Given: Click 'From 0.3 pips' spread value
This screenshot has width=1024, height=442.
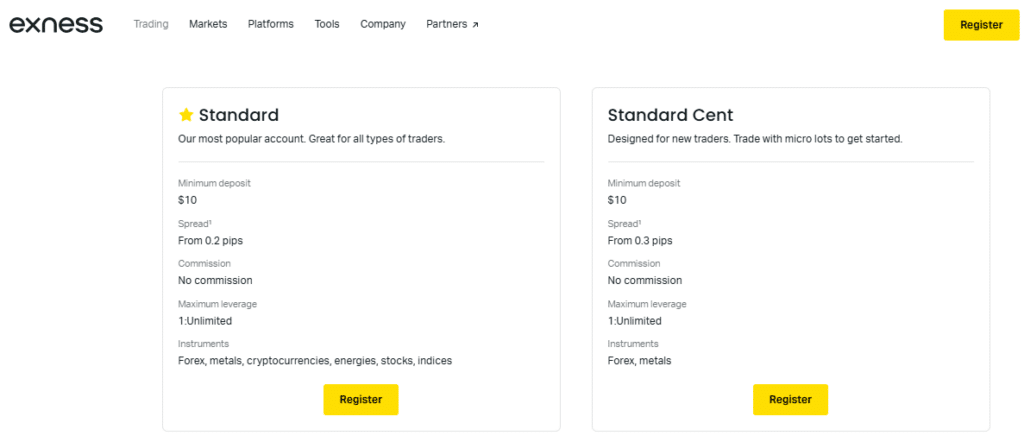Looking at the screenshot, I should pyautogui.click(x=640, y=240).
